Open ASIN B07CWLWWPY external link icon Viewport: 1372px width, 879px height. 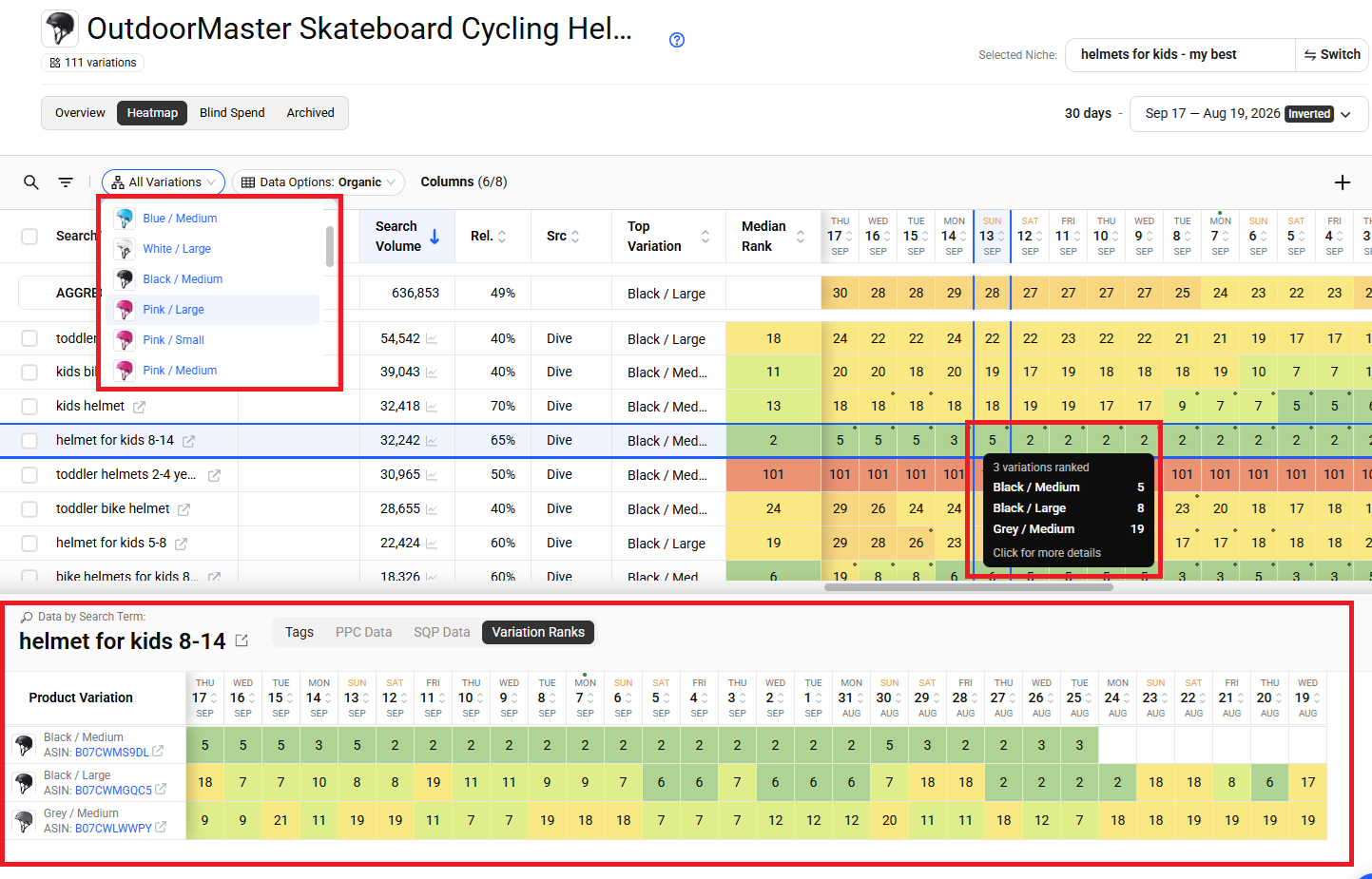coord(161,828)
